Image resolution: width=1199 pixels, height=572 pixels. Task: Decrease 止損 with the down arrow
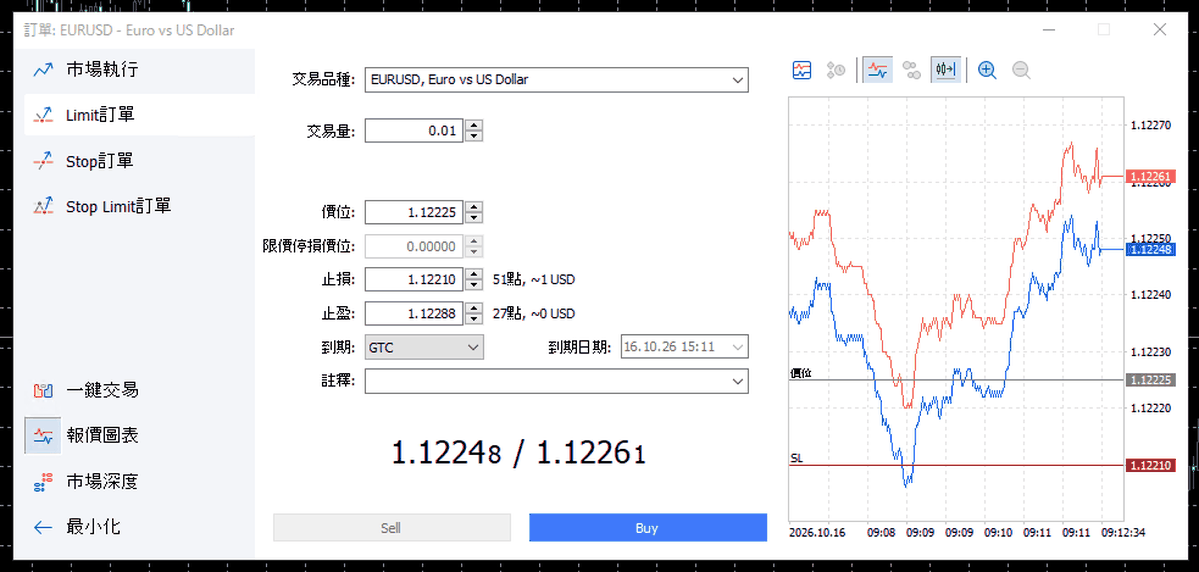[474, 285]
